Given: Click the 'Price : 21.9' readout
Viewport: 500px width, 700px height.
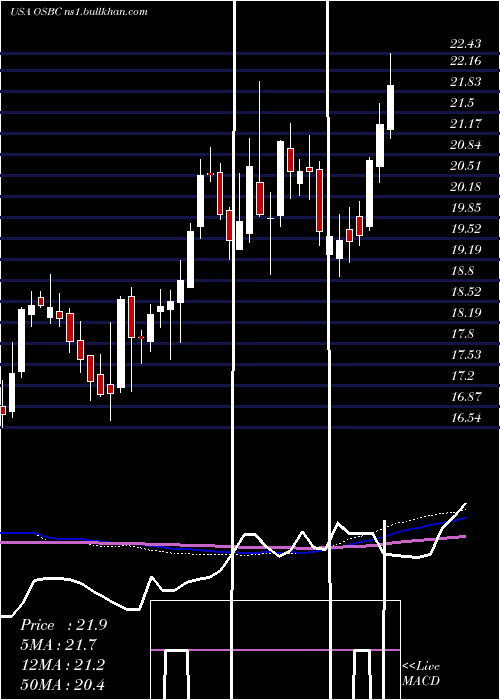Looking at the screenshot, I should 63,625.
